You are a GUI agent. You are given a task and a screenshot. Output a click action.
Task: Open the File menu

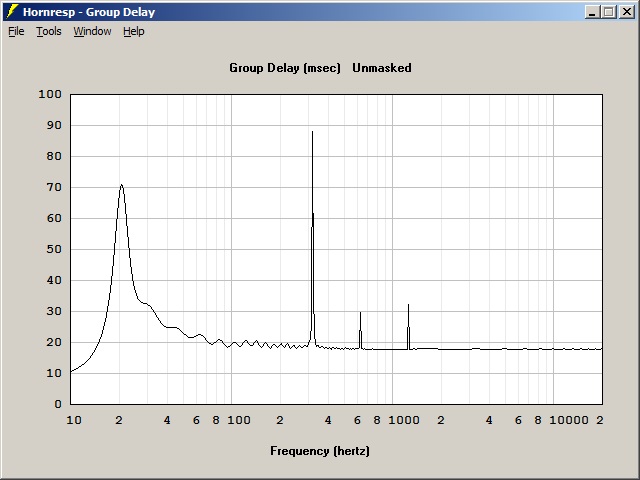[16, 31]
